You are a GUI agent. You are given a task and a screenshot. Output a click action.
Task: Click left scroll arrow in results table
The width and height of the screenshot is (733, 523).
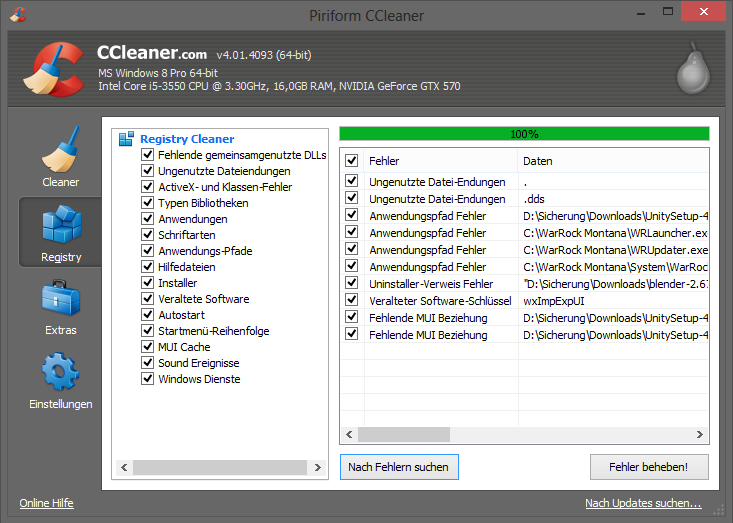pos(349,434)
